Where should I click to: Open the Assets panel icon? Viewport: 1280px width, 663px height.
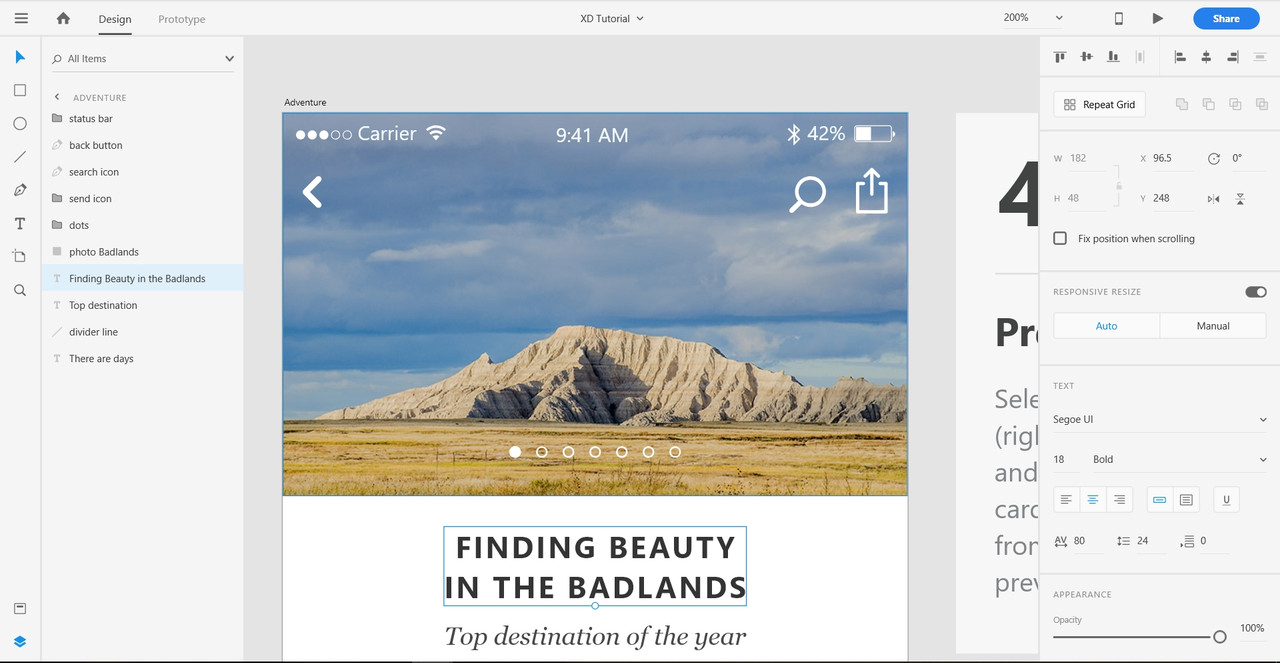(20, 608)
